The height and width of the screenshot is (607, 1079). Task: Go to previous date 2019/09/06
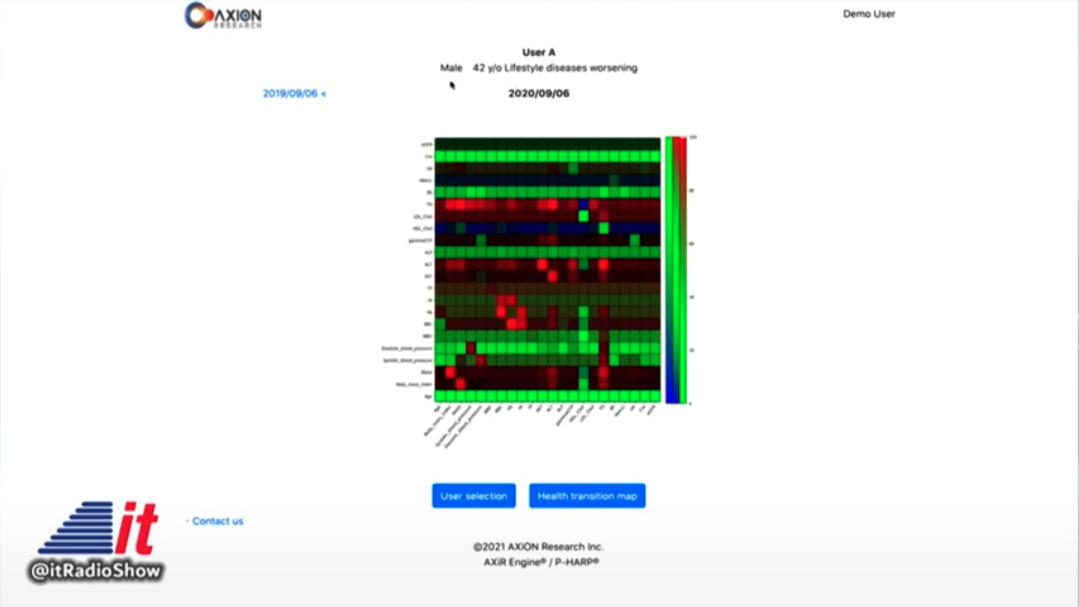click(x=294, y=93)
